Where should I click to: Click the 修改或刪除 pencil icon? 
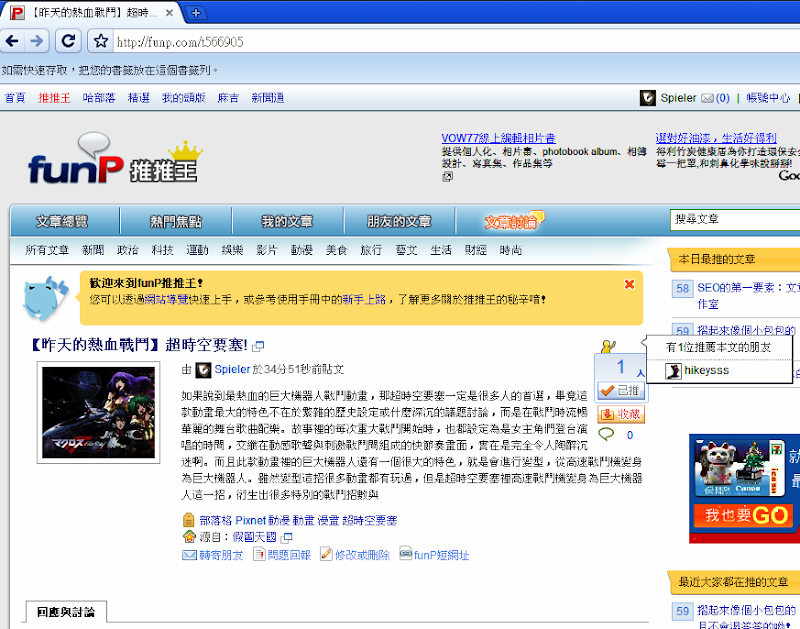pyautogui.click(x=326, y=553)
